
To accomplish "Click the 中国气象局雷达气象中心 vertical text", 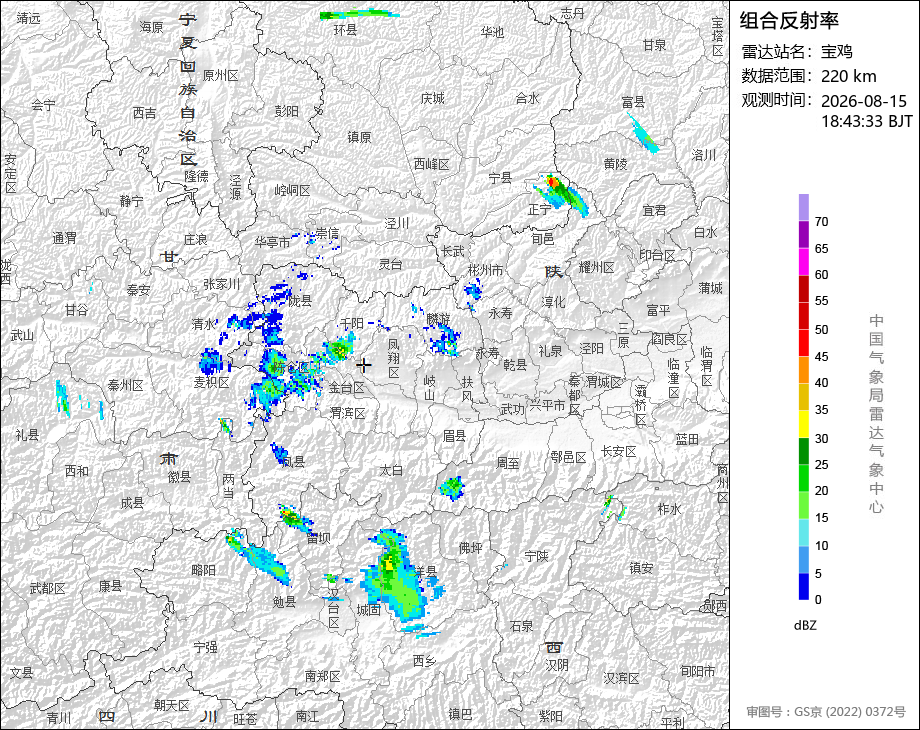I will click(x=875, y=414).
